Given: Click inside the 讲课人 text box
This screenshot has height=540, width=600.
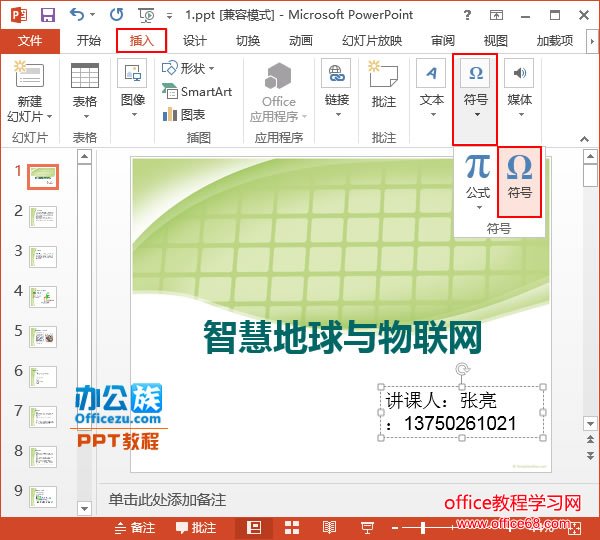Looking at the screenshot, I should coord(462,412).
